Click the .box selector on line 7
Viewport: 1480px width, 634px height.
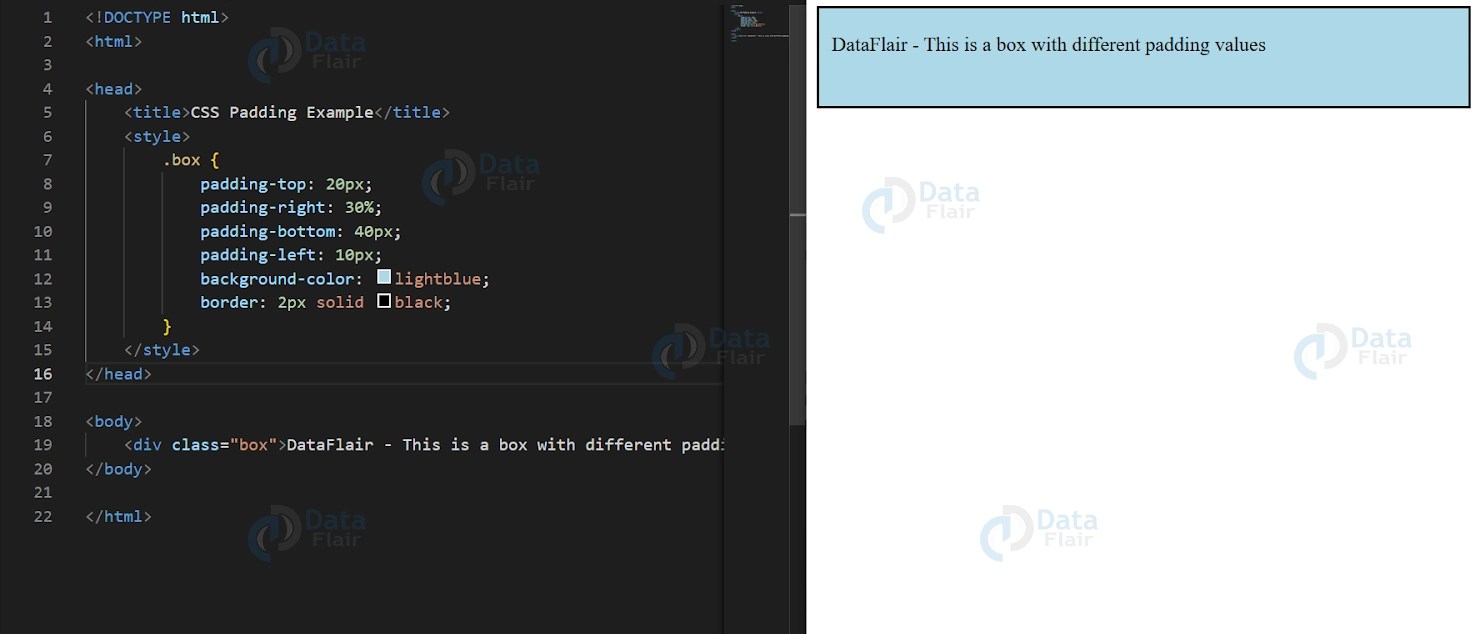(180, 159)
